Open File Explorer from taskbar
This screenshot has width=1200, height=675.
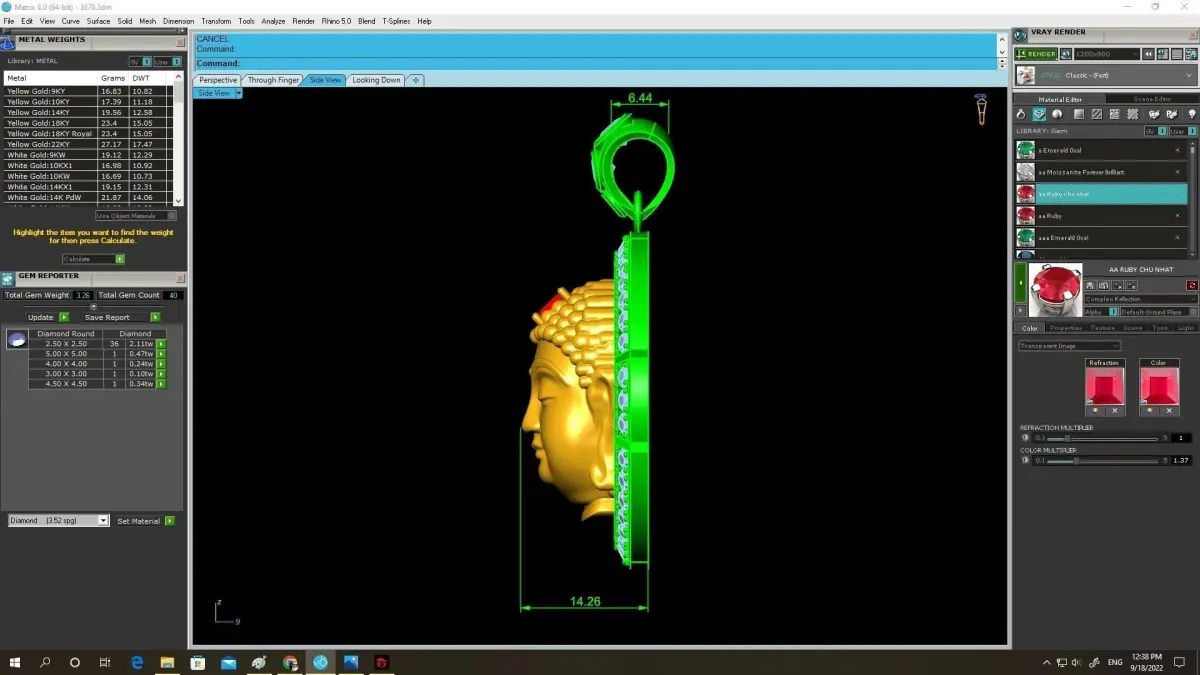pyautogui.click(x=167, y=662)
